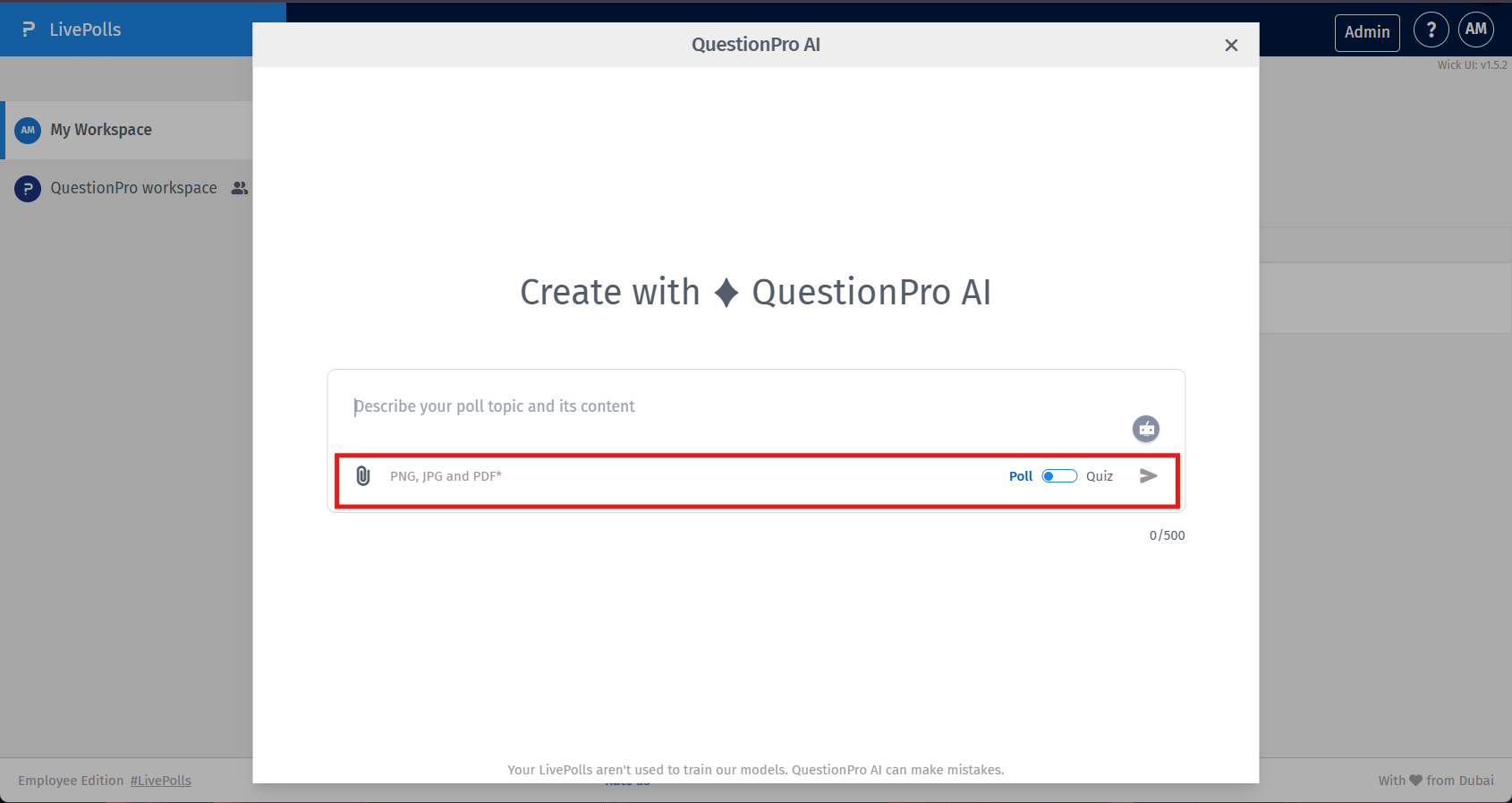
Task: Click the sparkle icon in the heading
Action: [726, 293]
